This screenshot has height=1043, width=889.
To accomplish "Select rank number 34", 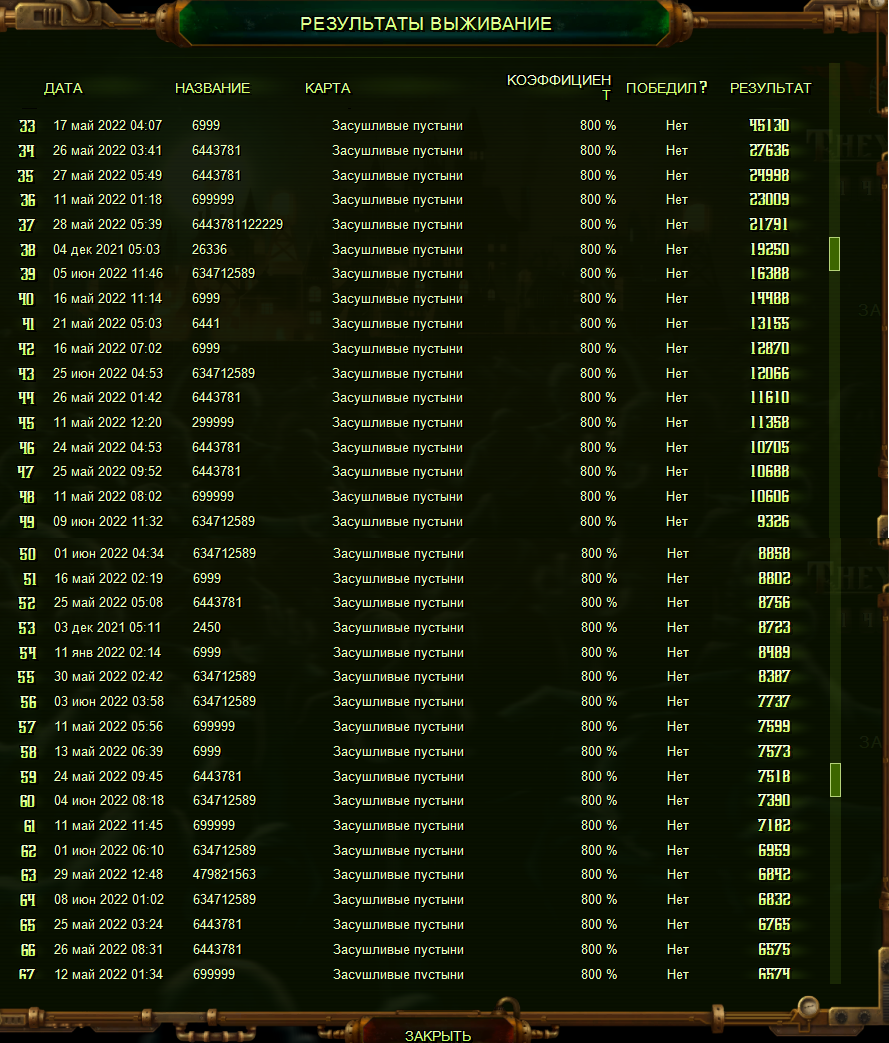I will pos(26,151).
